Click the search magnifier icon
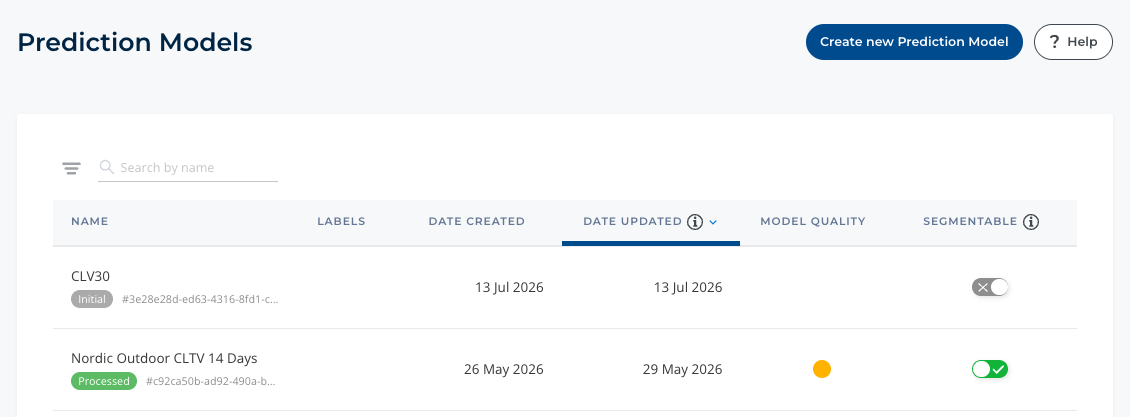The image size is (1130, 417). (x=107, y=167)
